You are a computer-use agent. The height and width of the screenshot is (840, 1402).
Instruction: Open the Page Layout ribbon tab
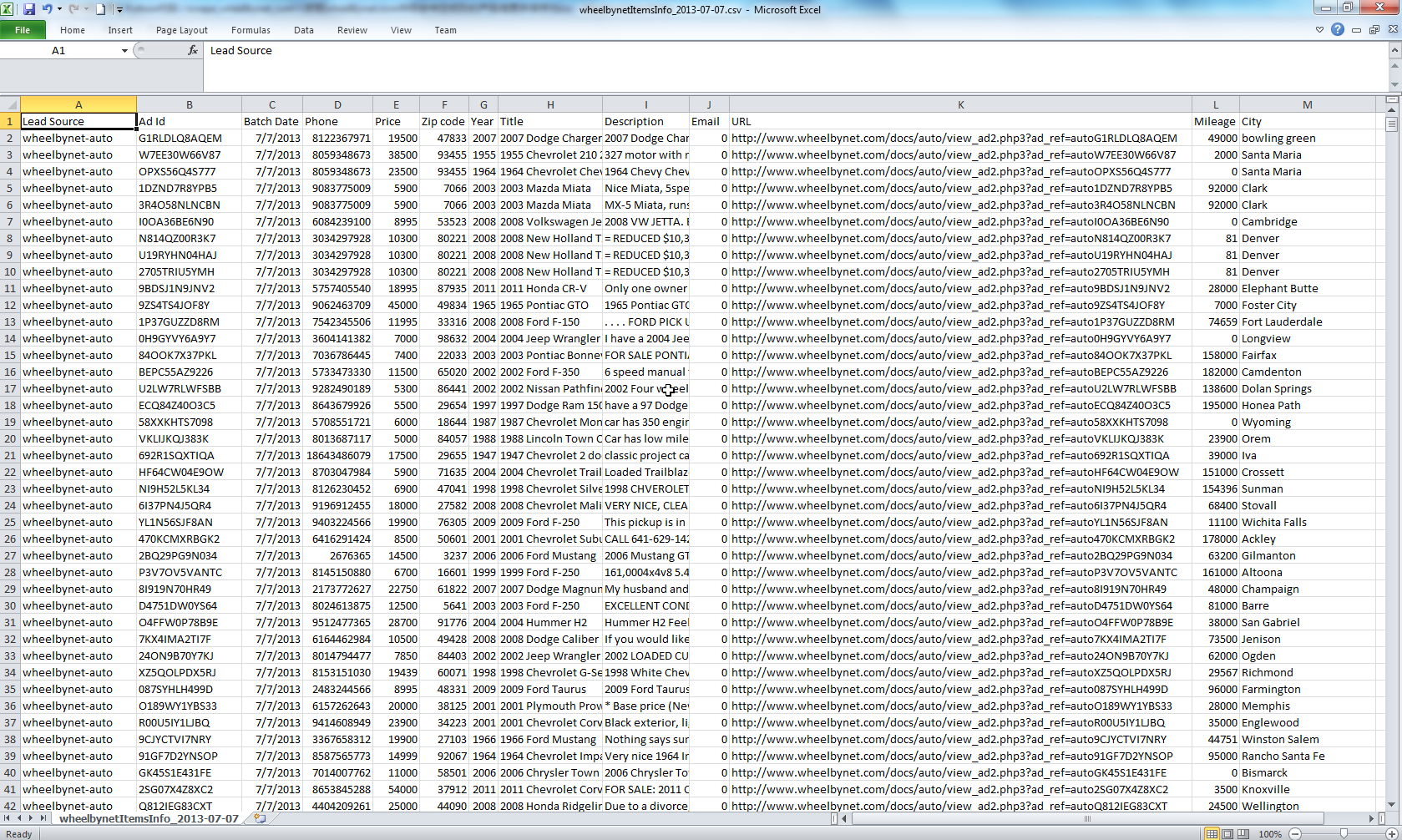(182, 30)
